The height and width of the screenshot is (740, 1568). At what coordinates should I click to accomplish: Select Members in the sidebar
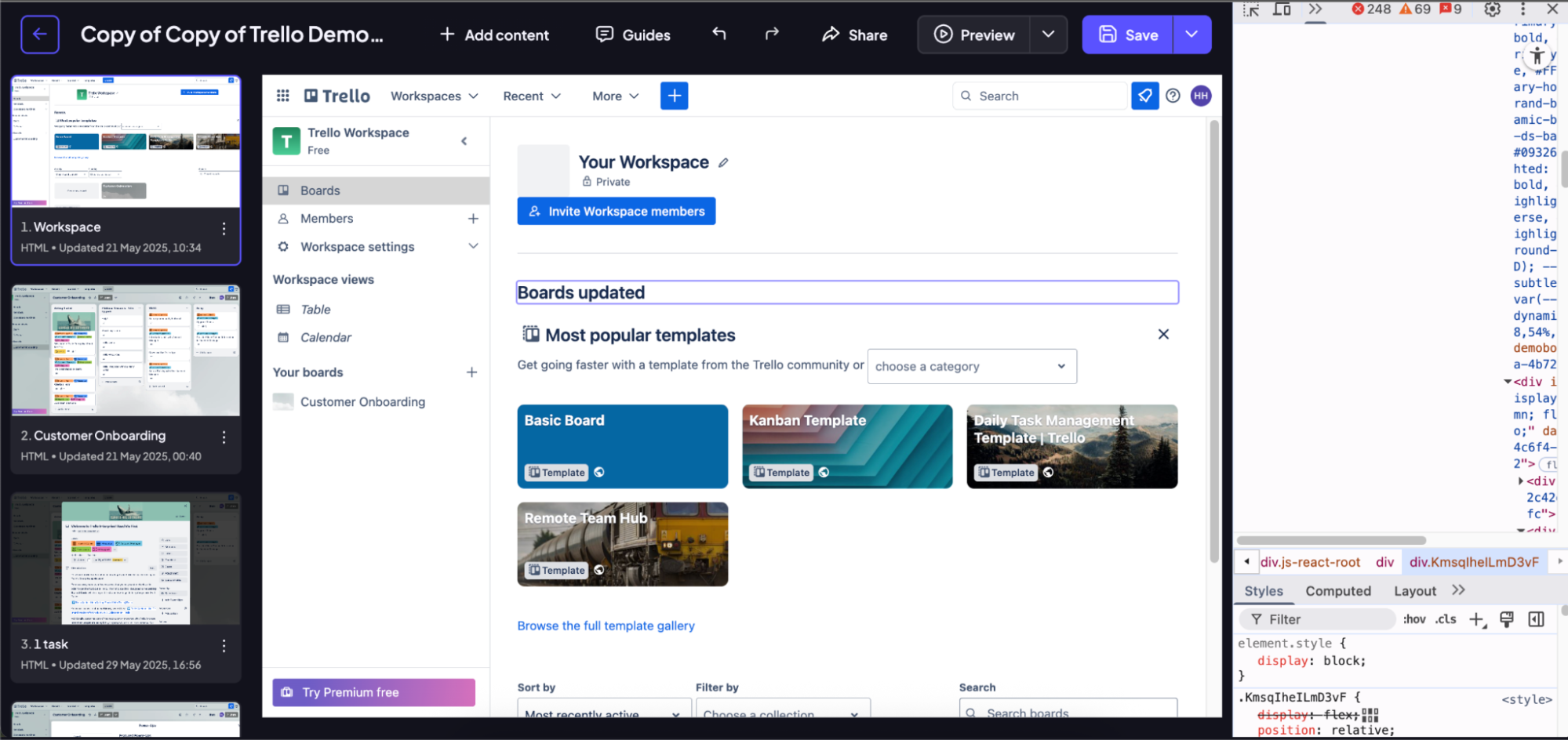[327, 219]
